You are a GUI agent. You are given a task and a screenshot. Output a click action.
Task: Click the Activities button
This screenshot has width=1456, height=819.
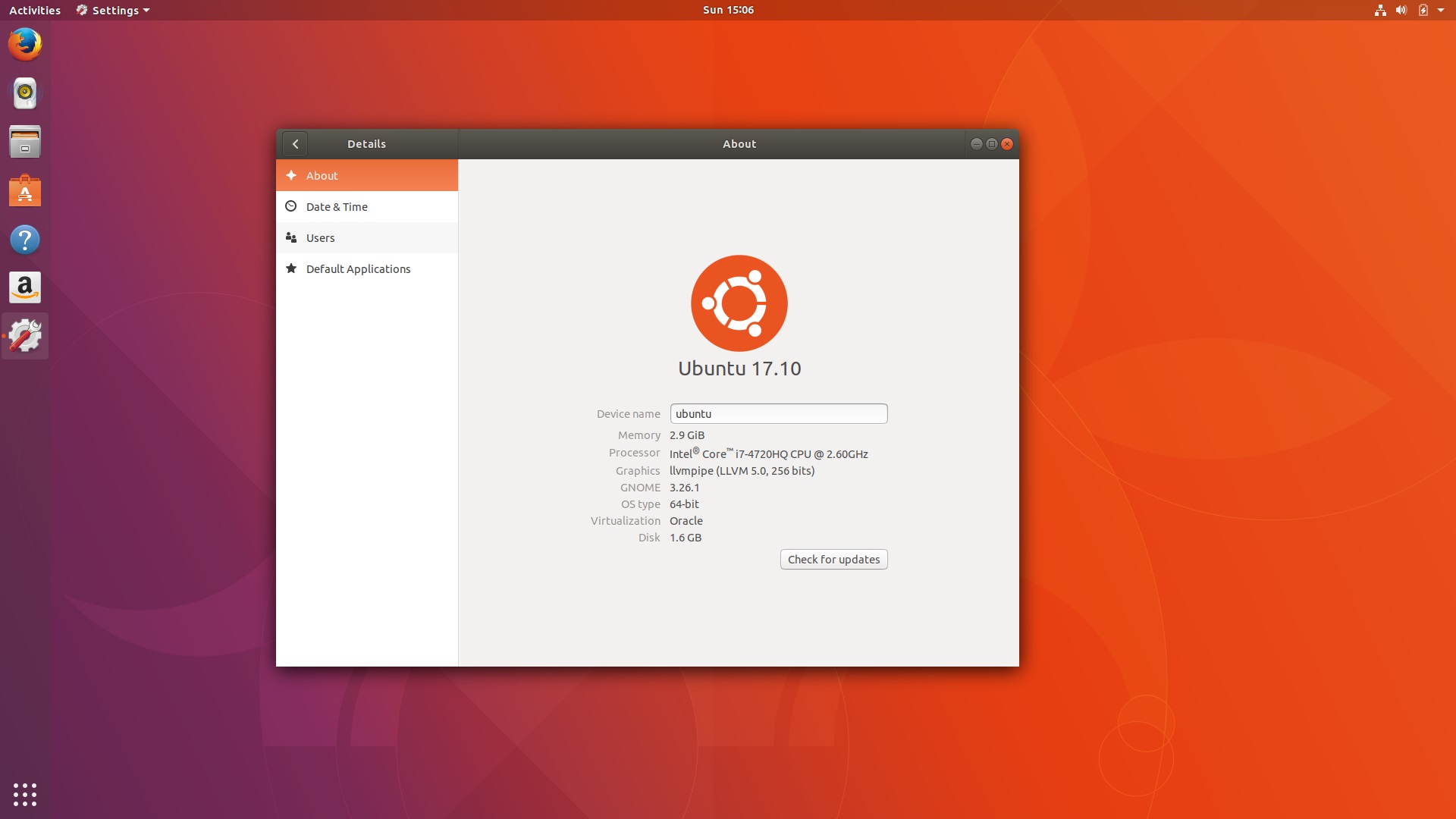[x=35, y=11]
